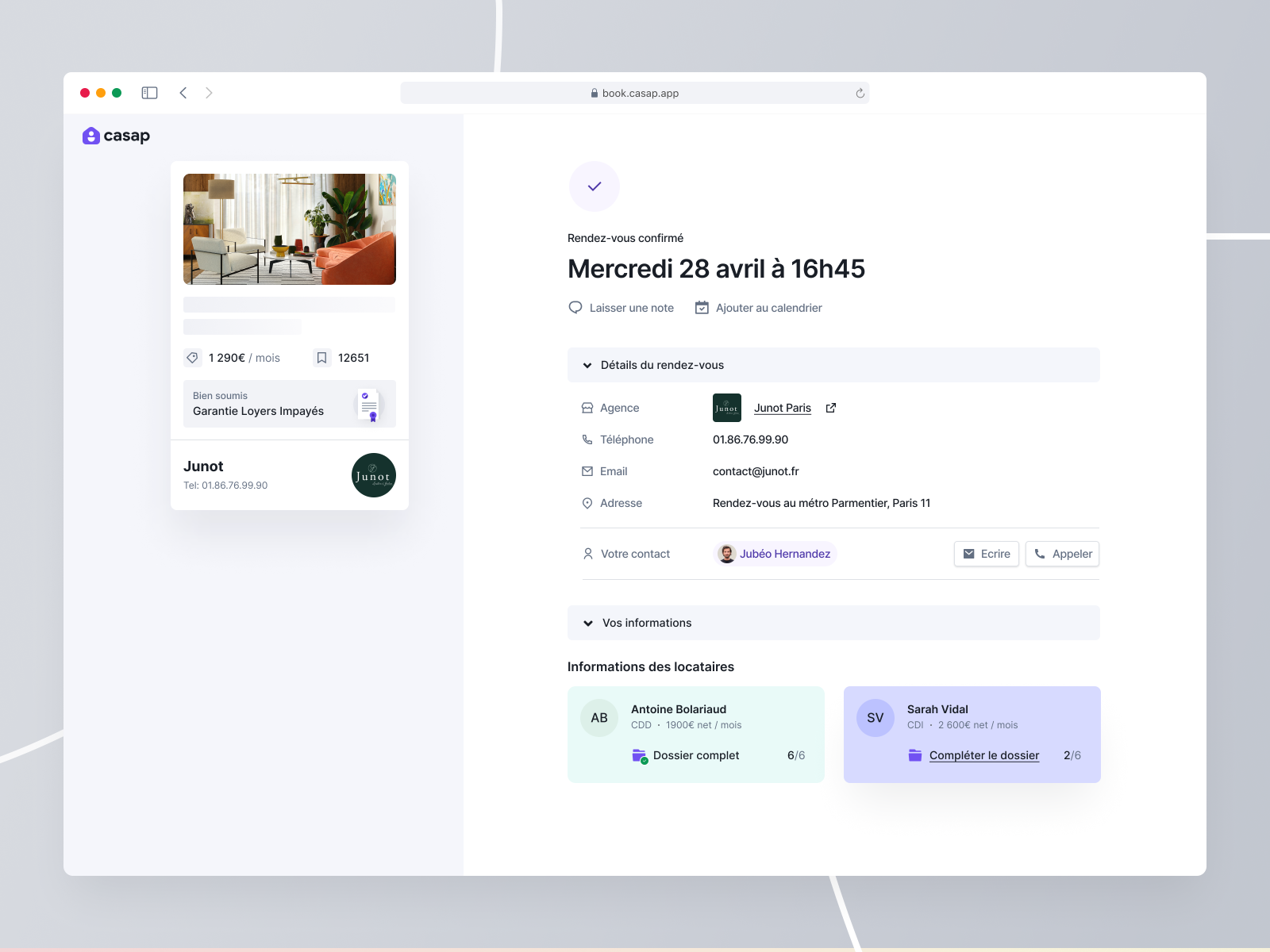This screenshot has width=1270, height=952.
Task: Click Ajouter au calendrier
Action: [x=769, y=308]
